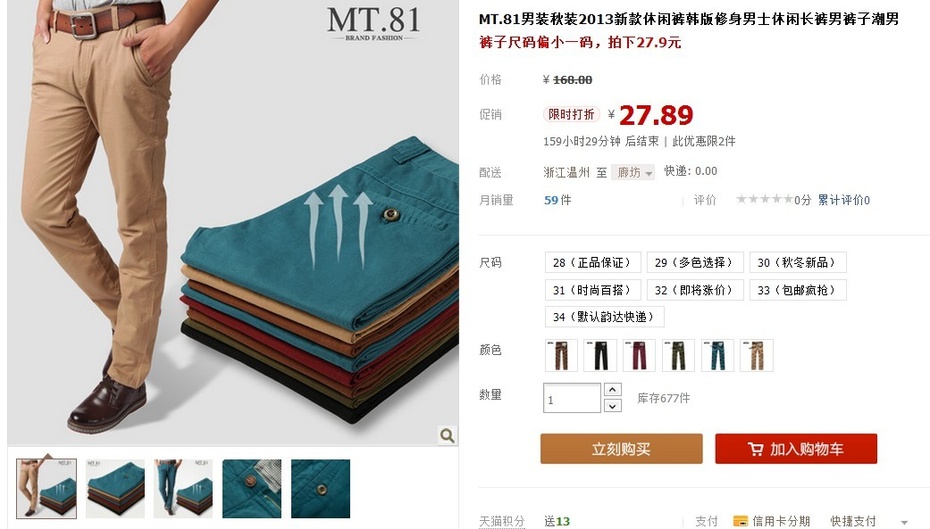
Task: Click the magnifier zoom icon on product image
Action: pyautogui.click(x=447, y=436)
